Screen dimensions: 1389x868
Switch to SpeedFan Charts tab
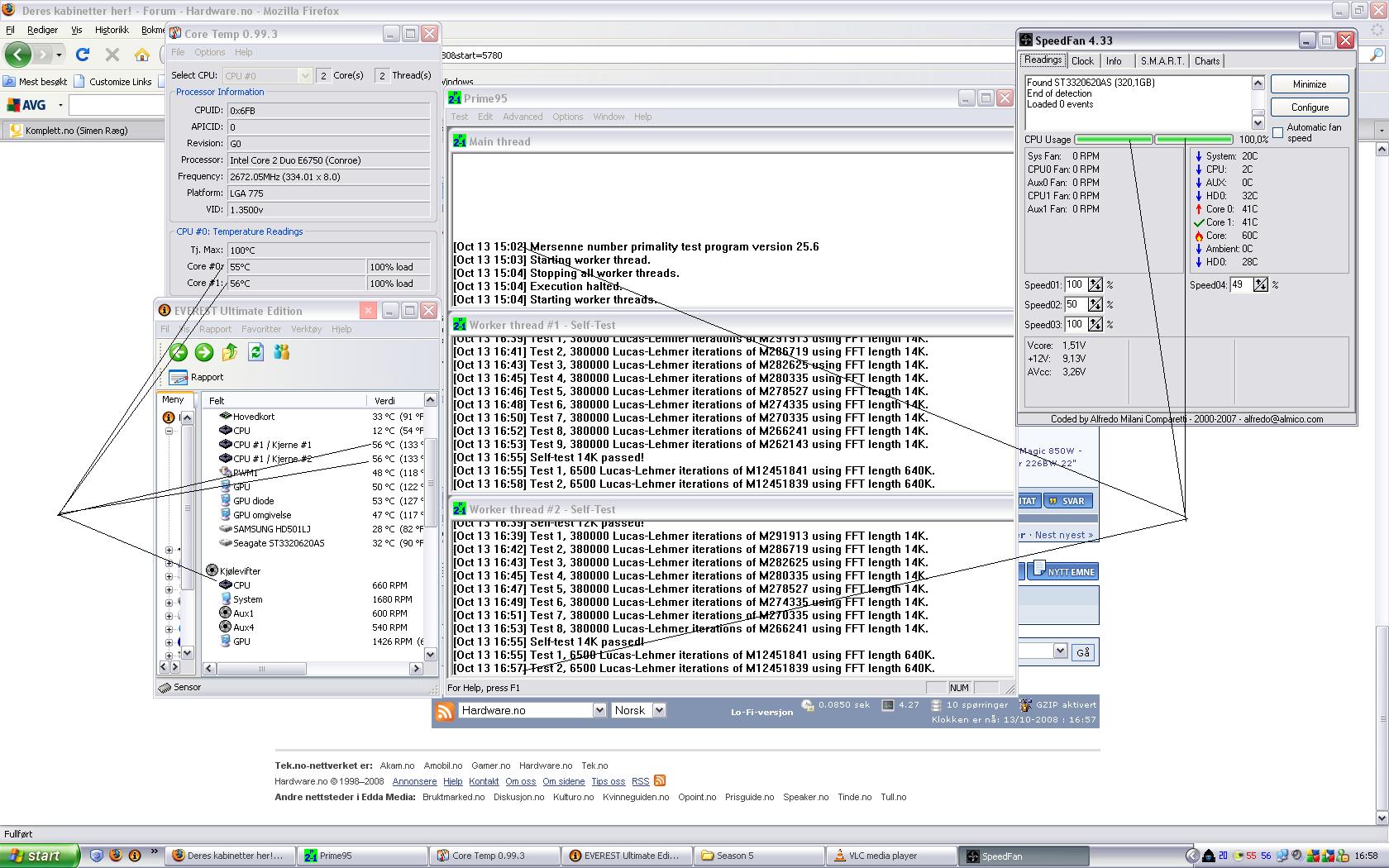(x=1207, y=61)
